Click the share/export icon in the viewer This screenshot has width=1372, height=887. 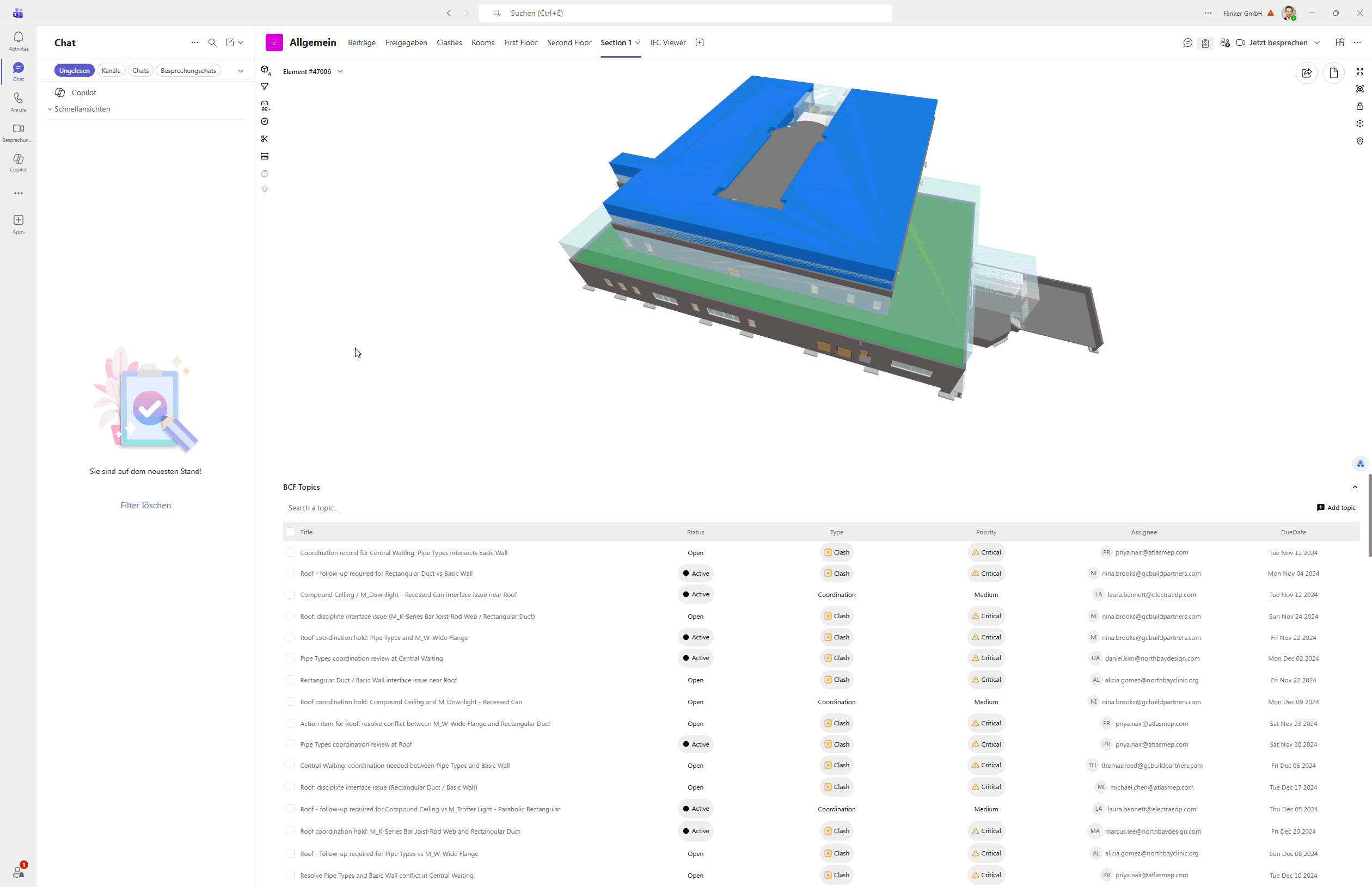pos(1306,72)
